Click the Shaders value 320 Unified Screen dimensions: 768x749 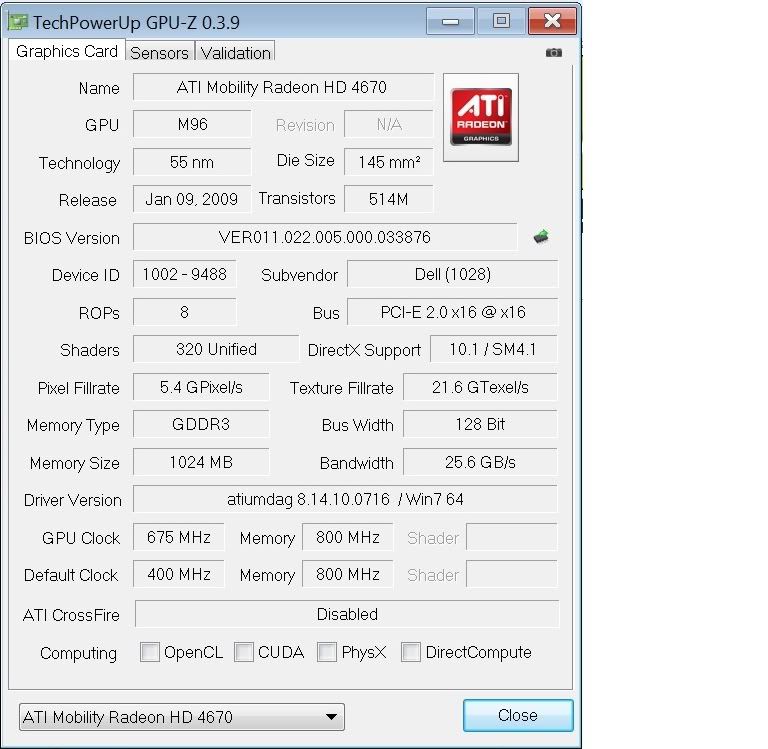(x=216, y=349)
